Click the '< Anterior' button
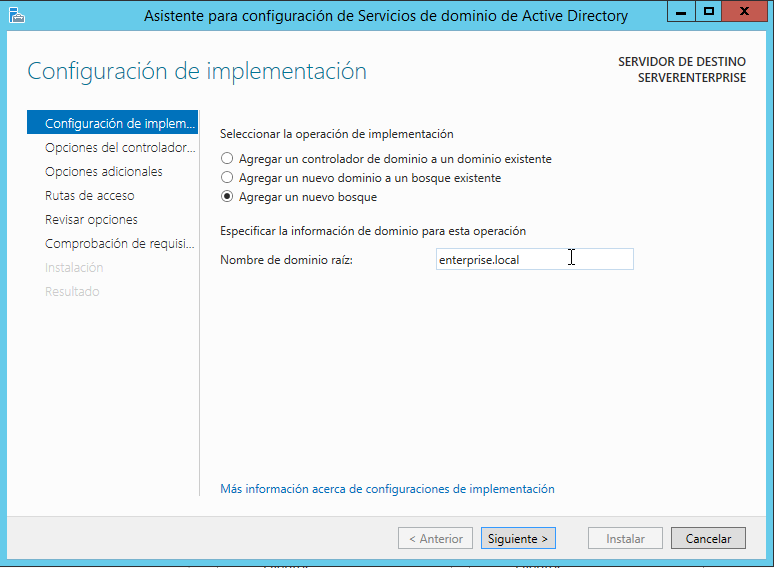 [435, 538]
